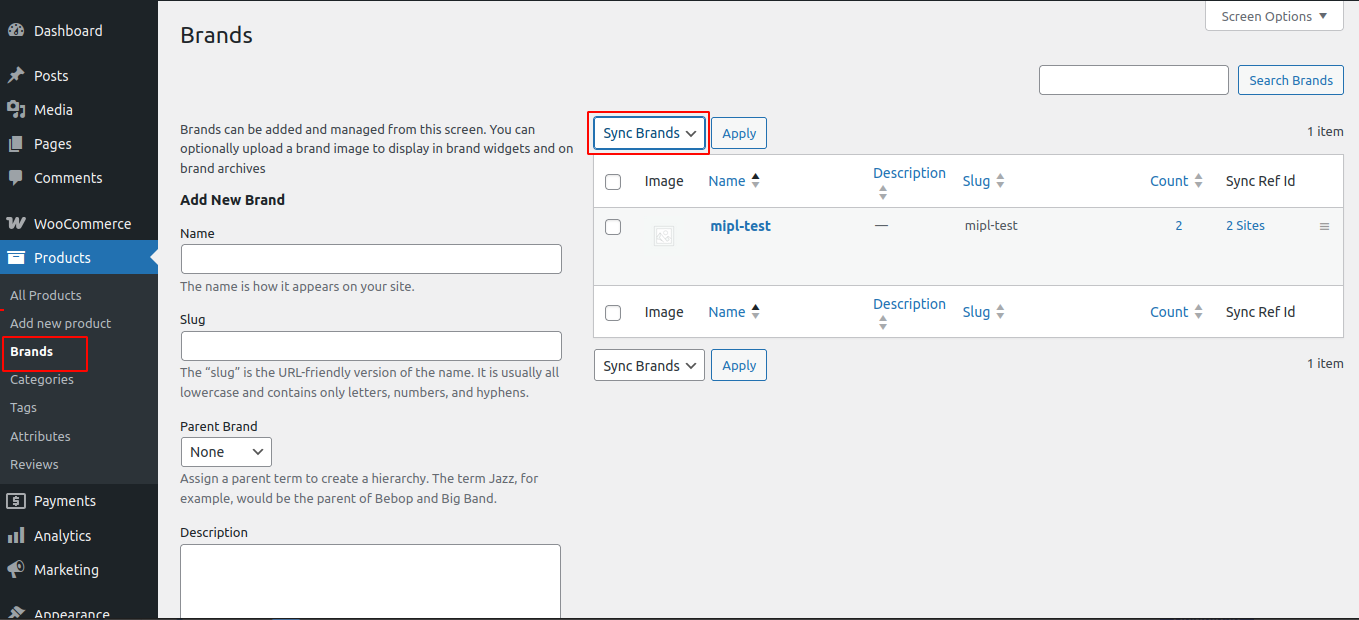
Task: Click the Posts pushpin icon
Action: 16,76
